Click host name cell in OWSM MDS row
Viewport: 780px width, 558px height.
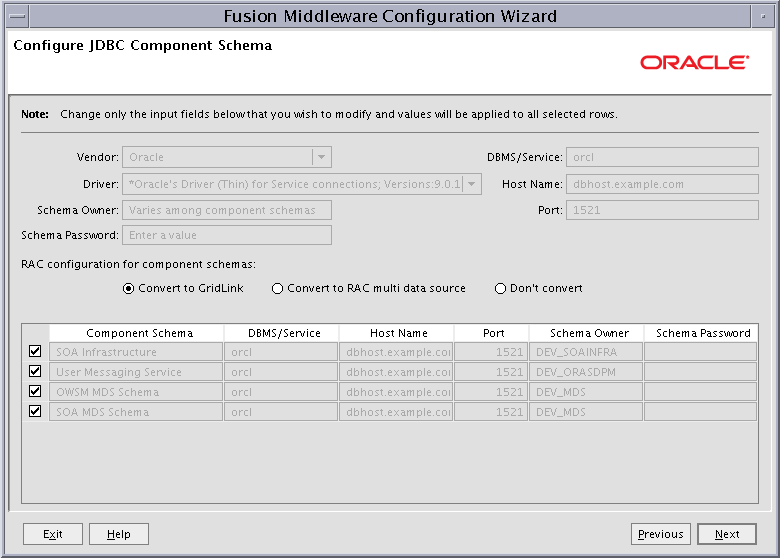click(x=396, y=391)
